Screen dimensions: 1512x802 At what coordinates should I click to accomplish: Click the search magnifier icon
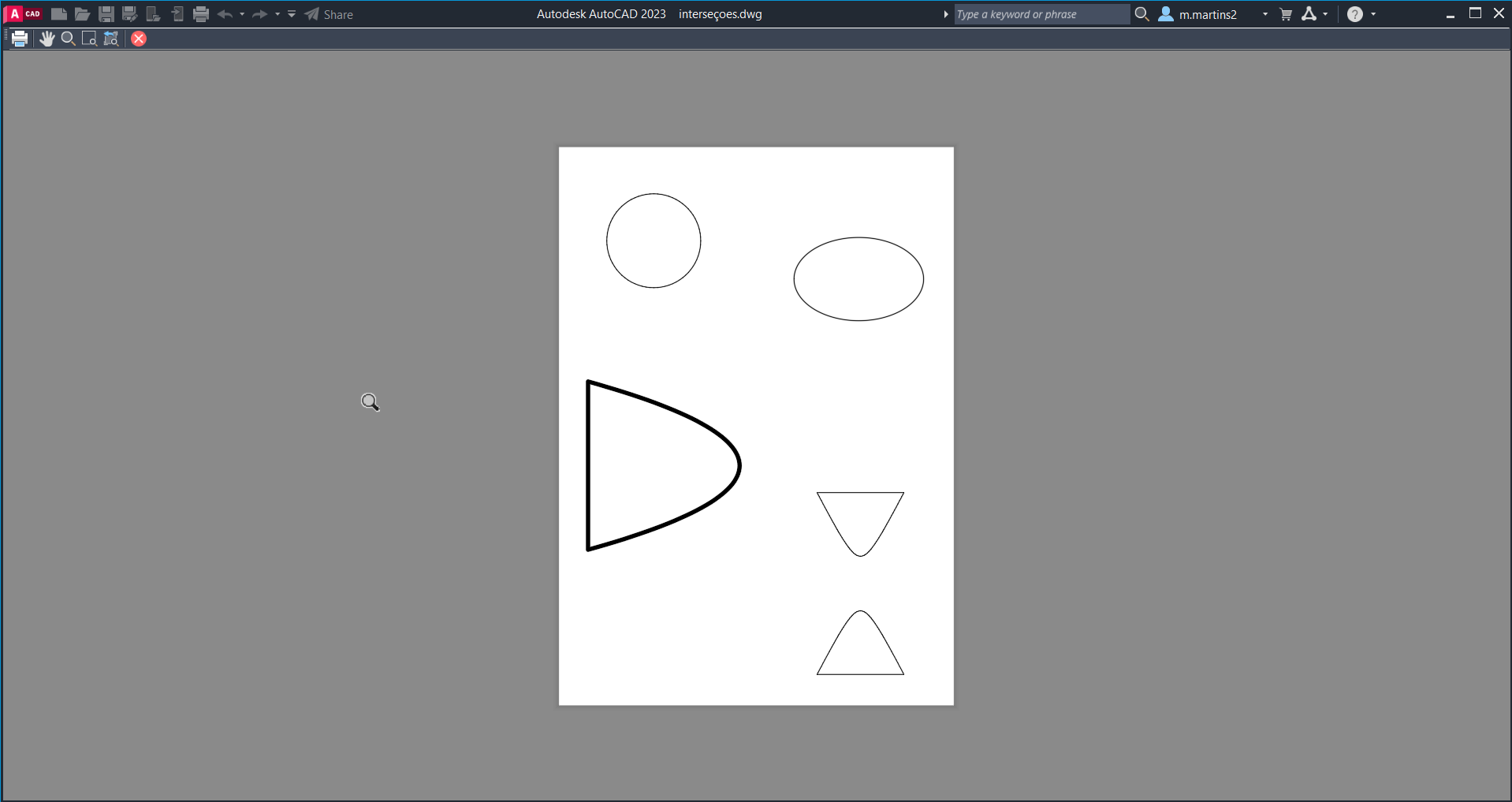pos(1141,14)
